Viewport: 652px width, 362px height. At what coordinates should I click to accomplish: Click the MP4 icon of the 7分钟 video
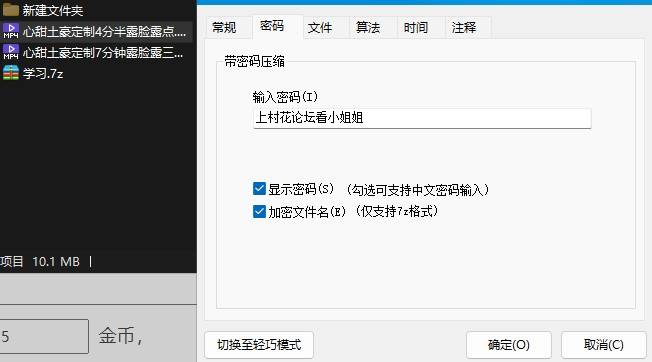(11, 52)
